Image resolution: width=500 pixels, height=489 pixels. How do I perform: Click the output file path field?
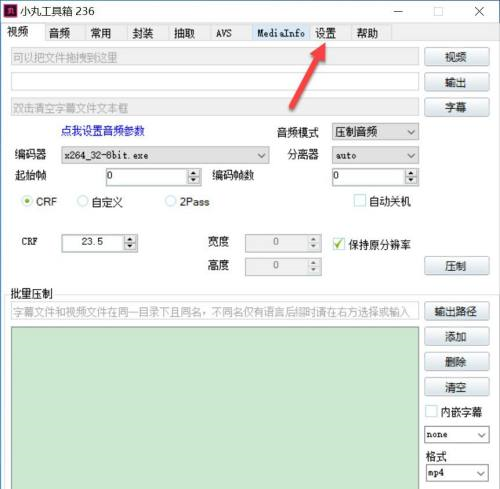click(x=215, y=82)
